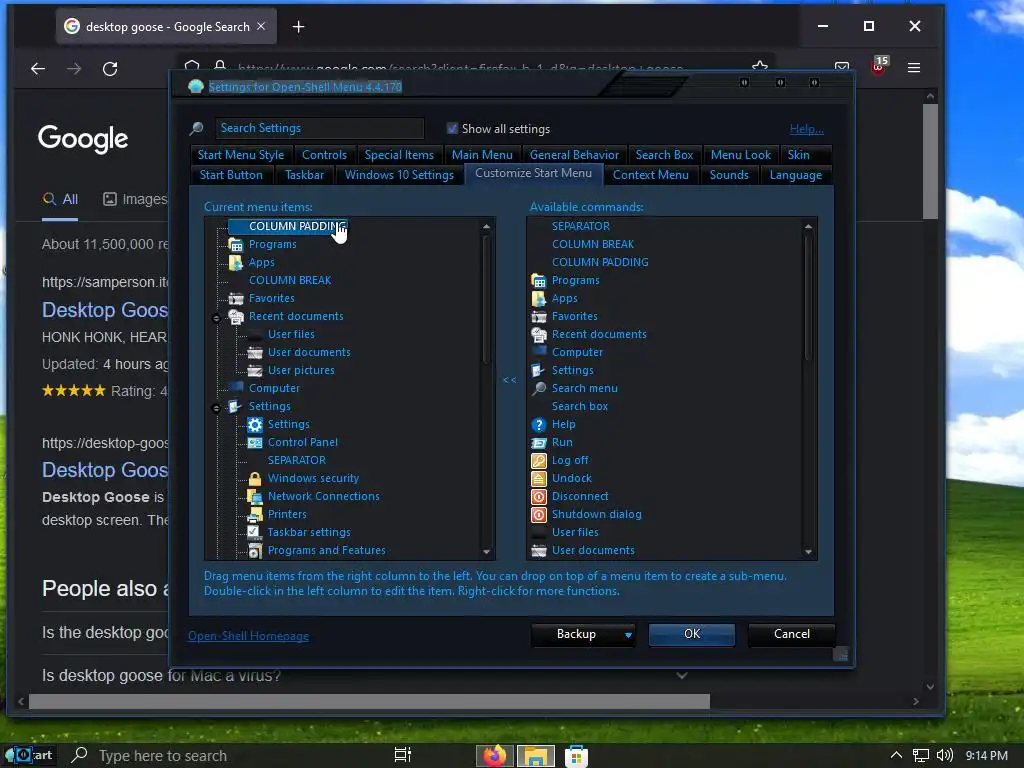Open Microsoft Store from the taskbar
Image resolution: width=1024 pixels, height=768 pixels.
(576, 756)
